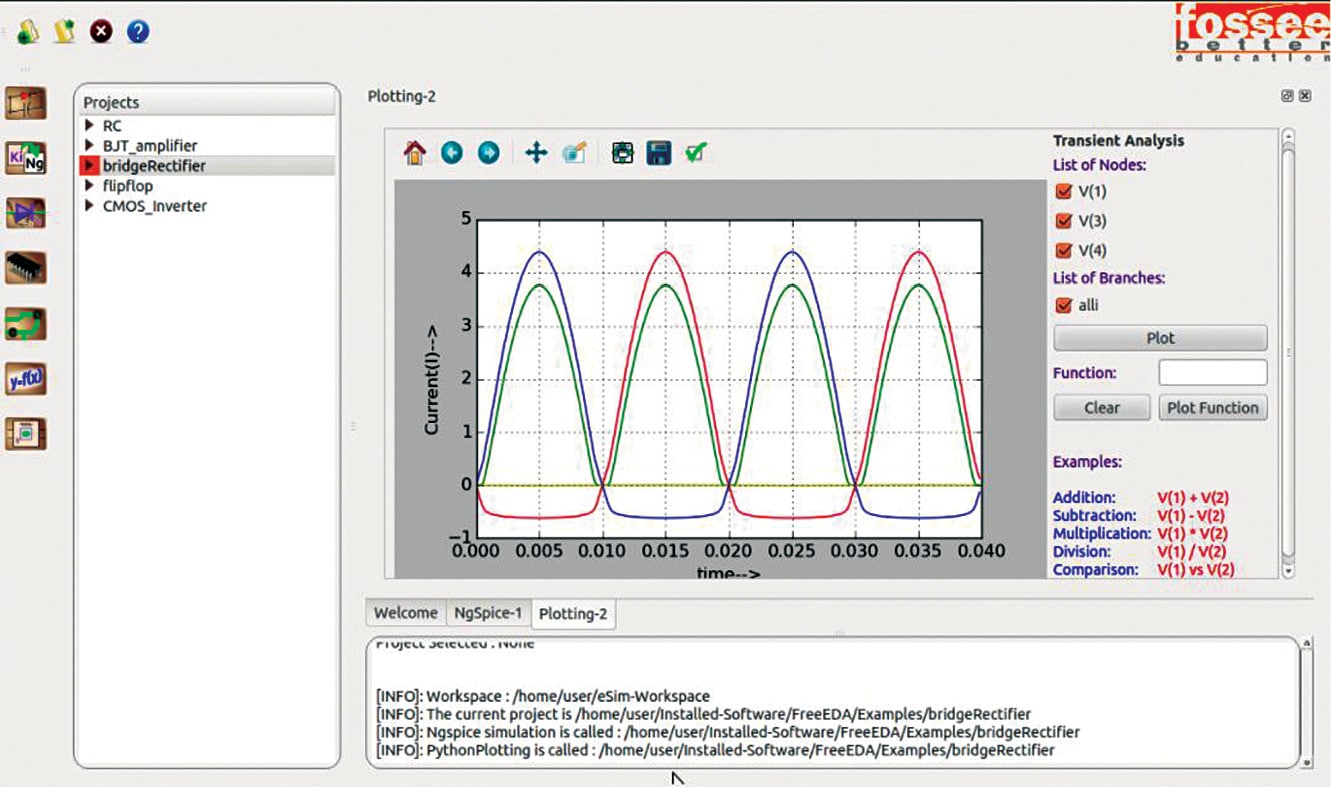Open the model editor y=f(x) icon
Screen dimensions: 1331x787
coord(26,379)
